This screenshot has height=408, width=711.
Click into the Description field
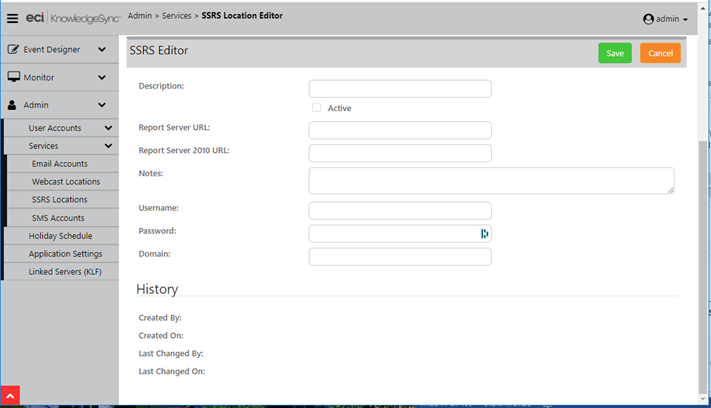(400, 89)
